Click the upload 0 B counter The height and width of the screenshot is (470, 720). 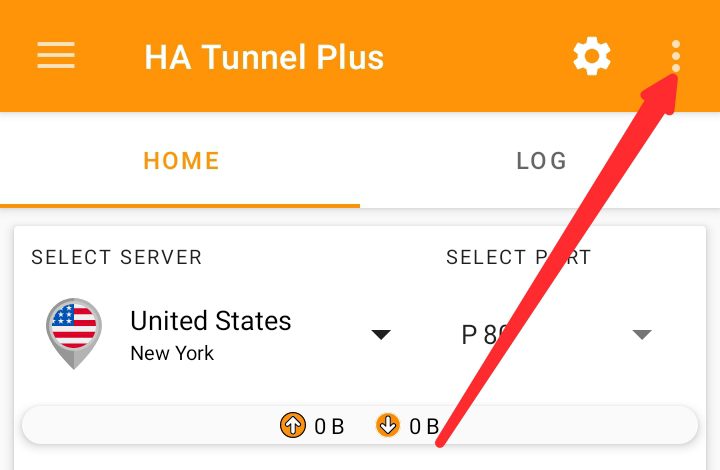[329, 426]
